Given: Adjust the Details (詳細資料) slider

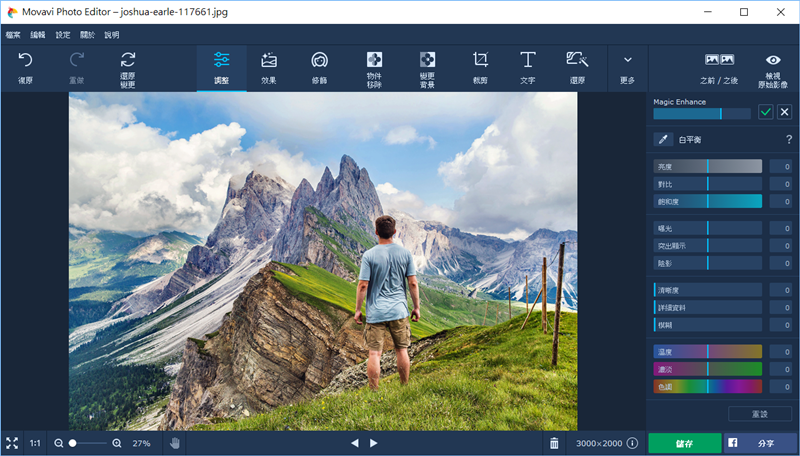Looking at the screenshot, I should 708,308.
